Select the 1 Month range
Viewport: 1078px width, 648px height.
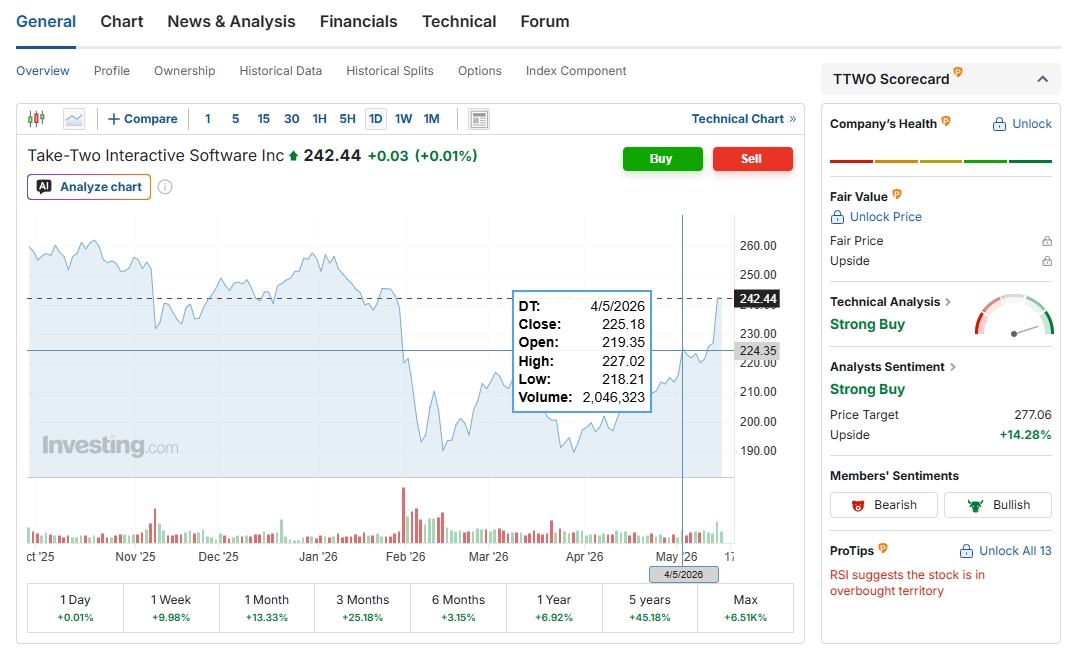pyautogui.click(x=267, y=608)
